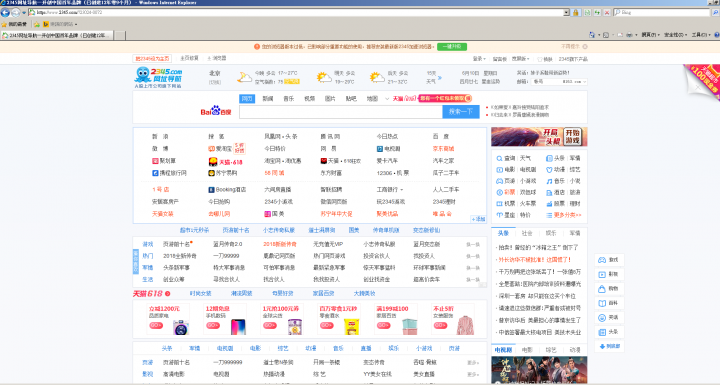Click the 机票 icon in the sidebar

499,204
